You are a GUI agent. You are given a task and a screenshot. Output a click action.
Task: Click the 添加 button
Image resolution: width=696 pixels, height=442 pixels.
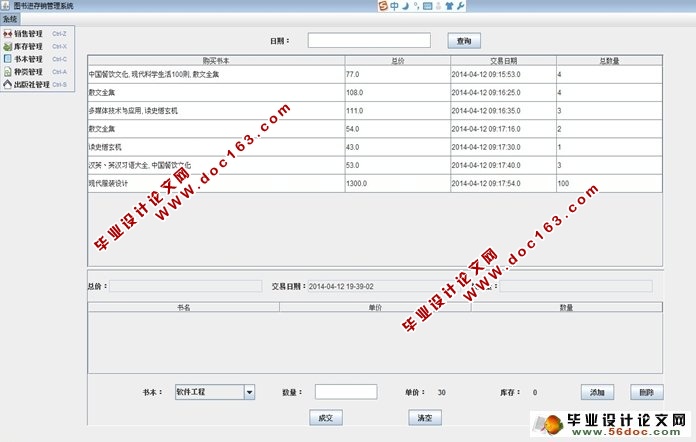pos(597,392)
